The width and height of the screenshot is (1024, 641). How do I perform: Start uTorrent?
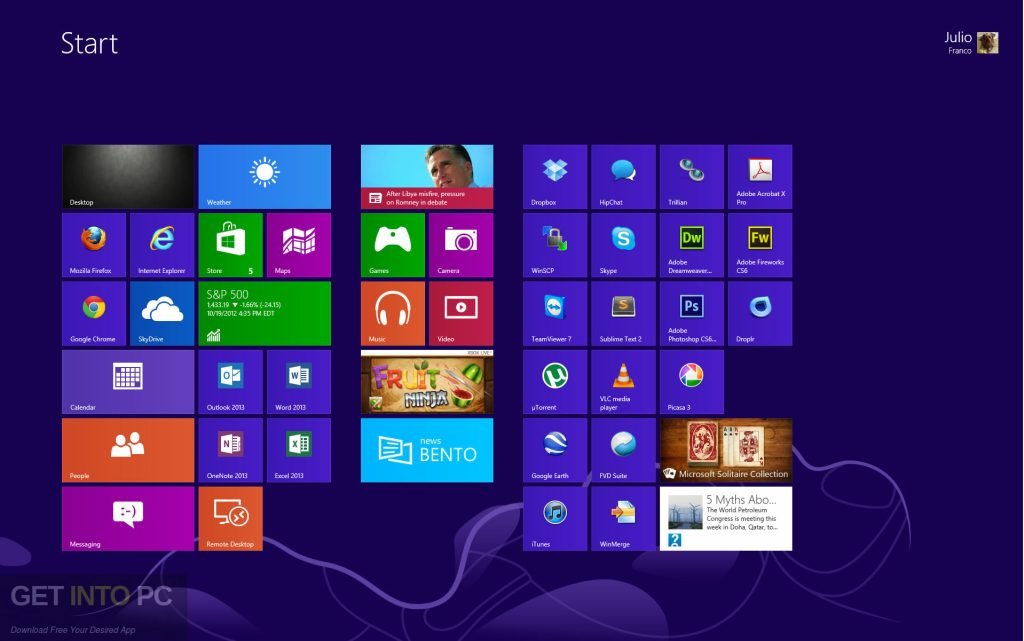554,381
